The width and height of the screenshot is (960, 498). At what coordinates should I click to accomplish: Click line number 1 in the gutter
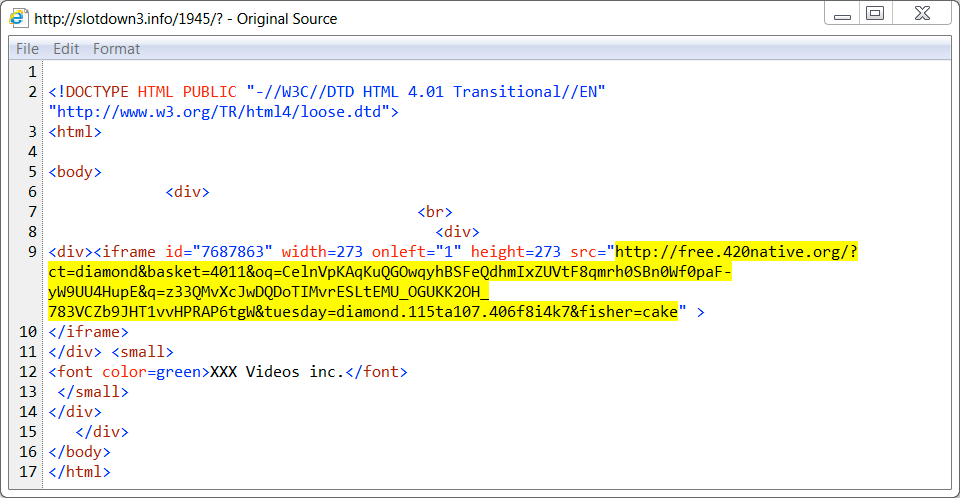point(32,72)
